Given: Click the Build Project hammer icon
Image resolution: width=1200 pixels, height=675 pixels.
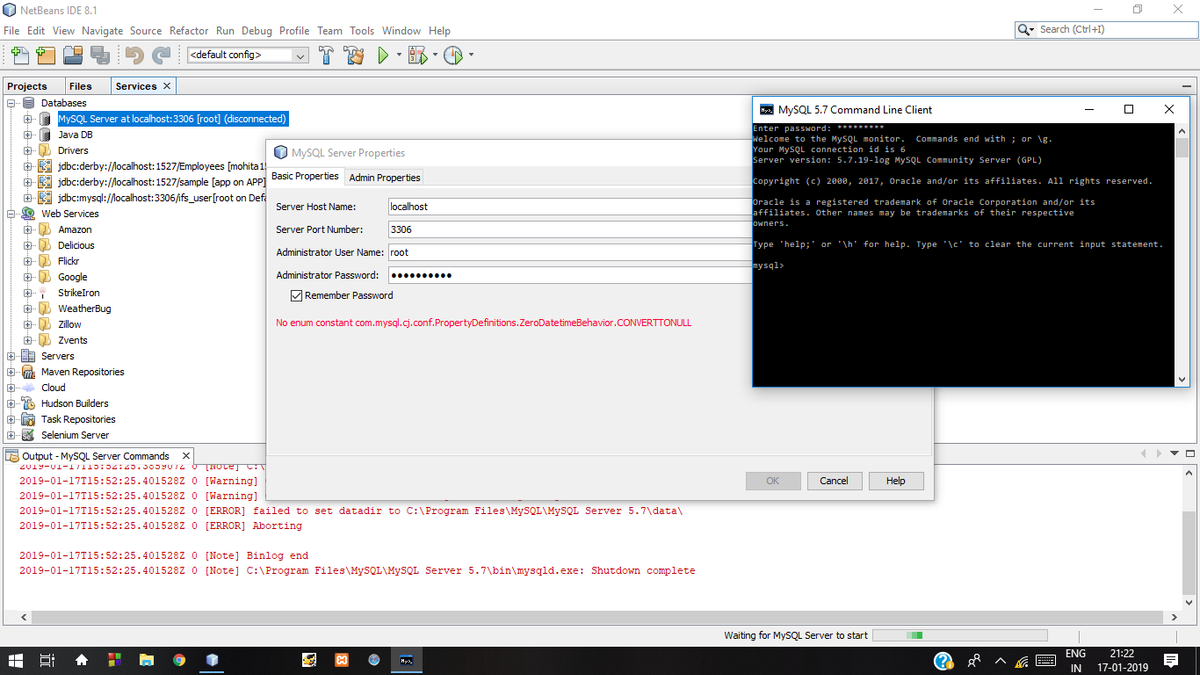Looking at the screenshot, I should click(327, 54).
